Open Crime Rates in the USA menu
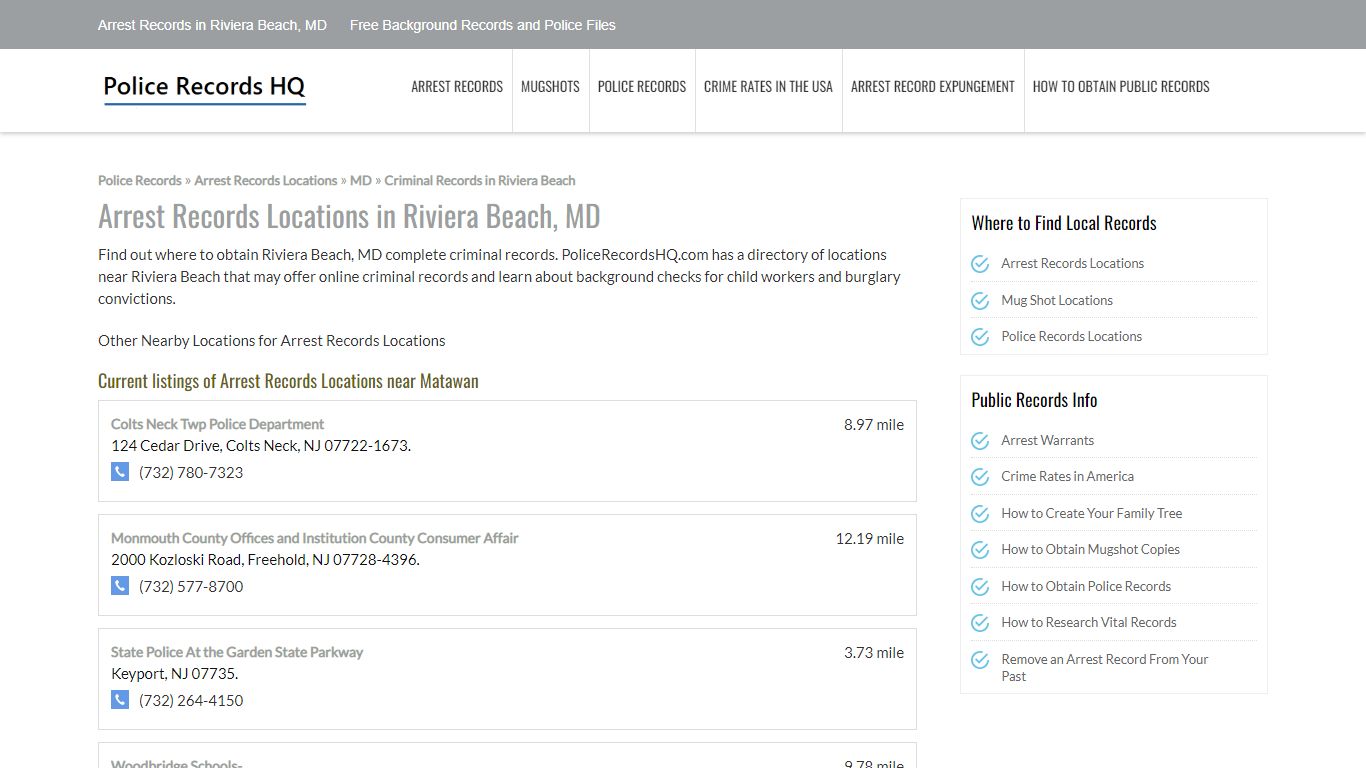 (x=768, y=87)
